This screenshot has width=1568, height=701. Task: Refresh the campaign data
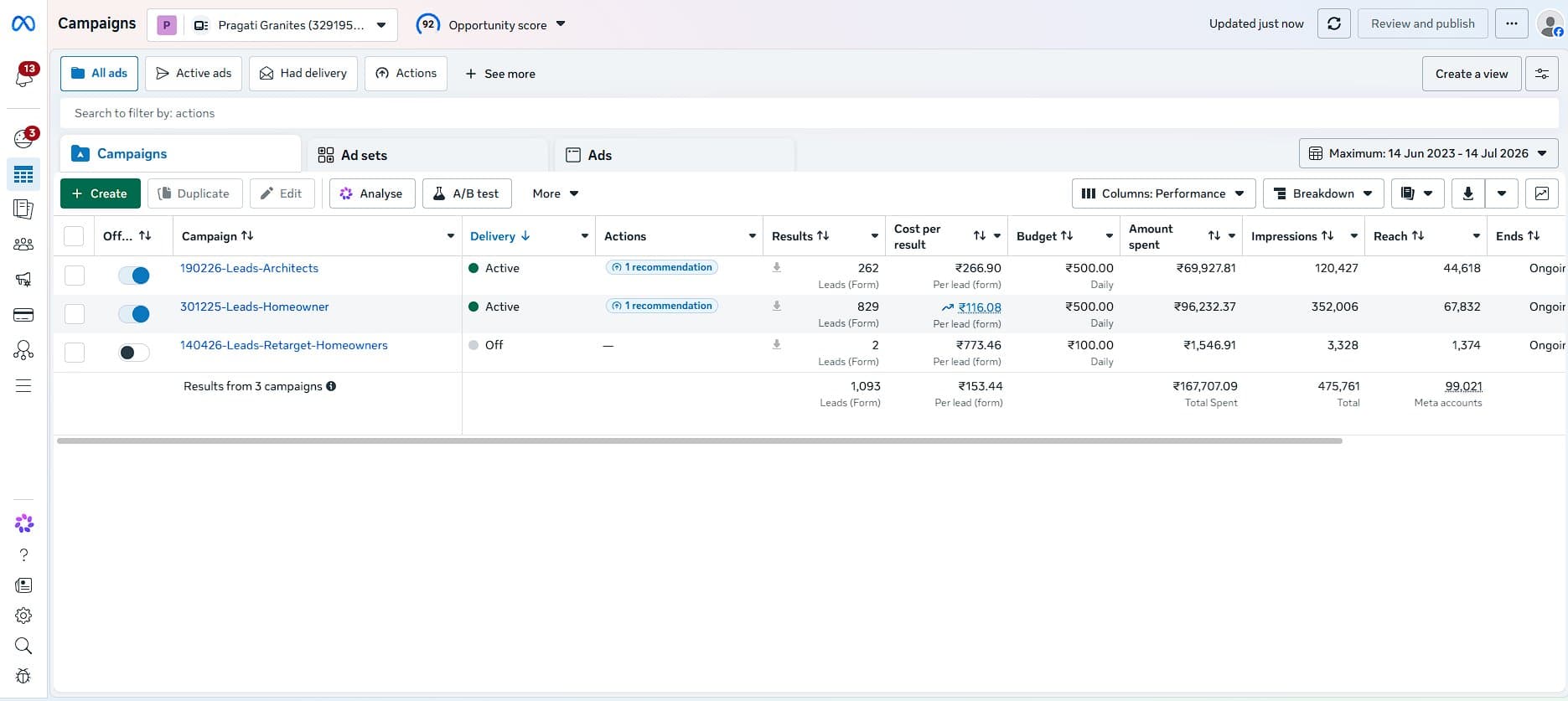[1334, 23]
